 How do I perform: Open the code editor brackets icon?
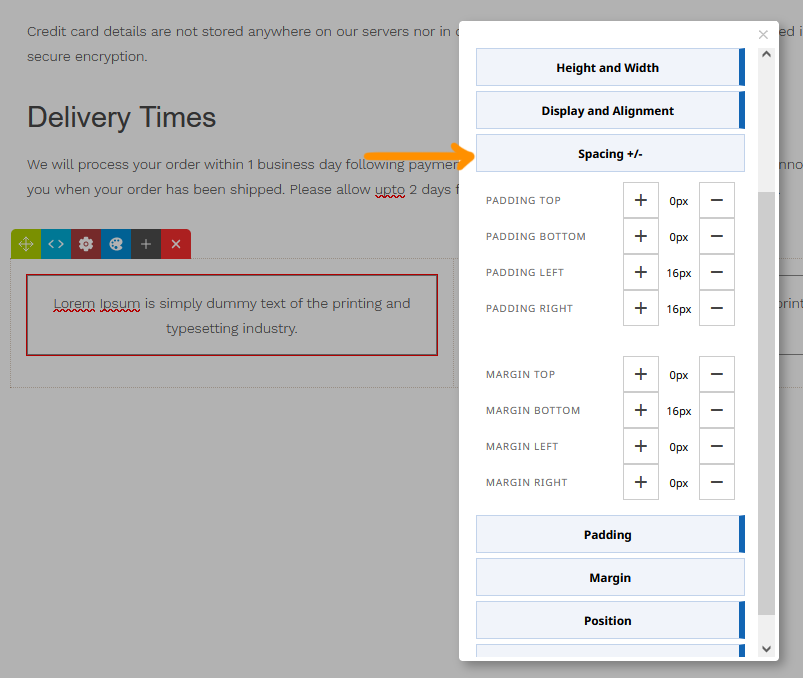coord(56,244)
